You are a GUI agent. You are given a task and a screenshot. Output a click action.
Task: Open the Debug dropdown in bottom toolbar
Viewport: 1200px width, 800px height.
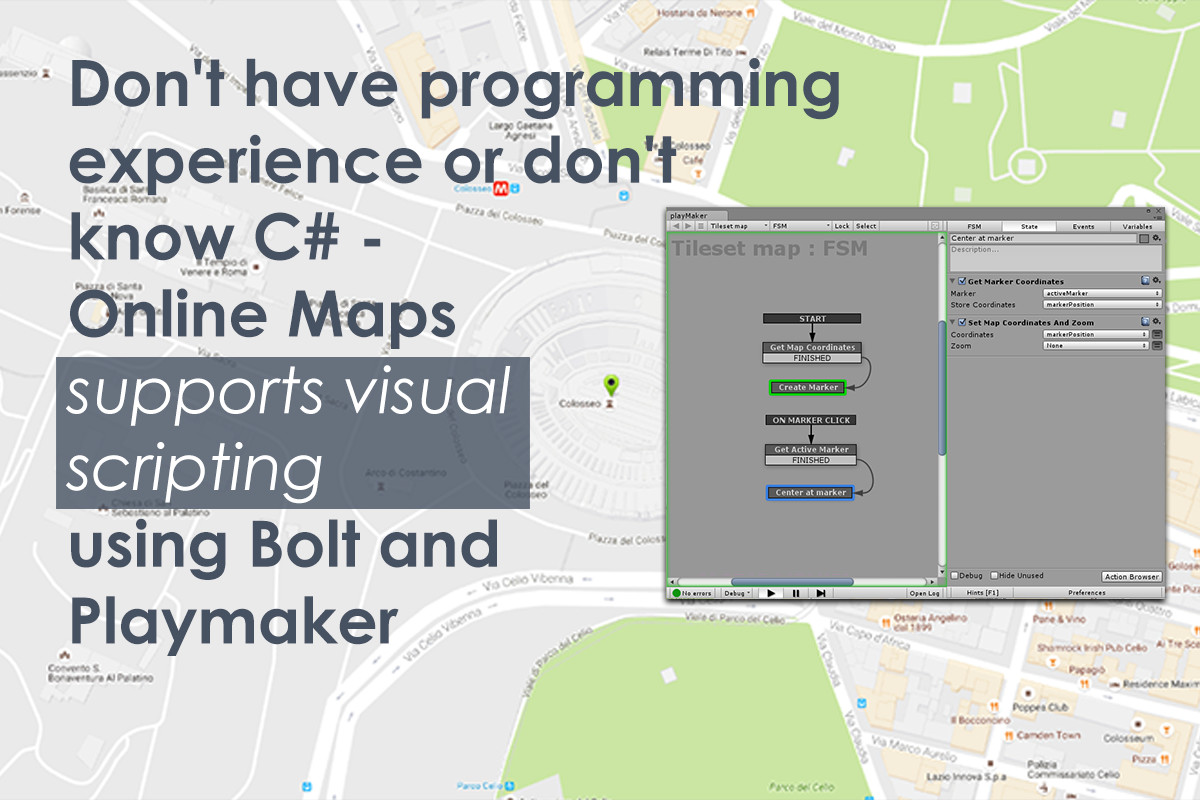[x=736, y=593]
